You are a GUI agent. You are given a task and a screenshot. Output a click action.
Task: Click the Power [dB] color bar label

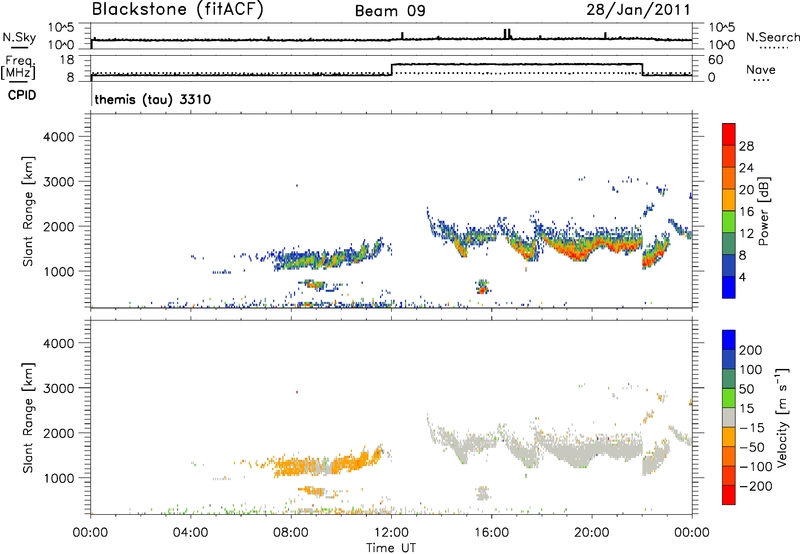pyautogui.click(x=763, y=211)
